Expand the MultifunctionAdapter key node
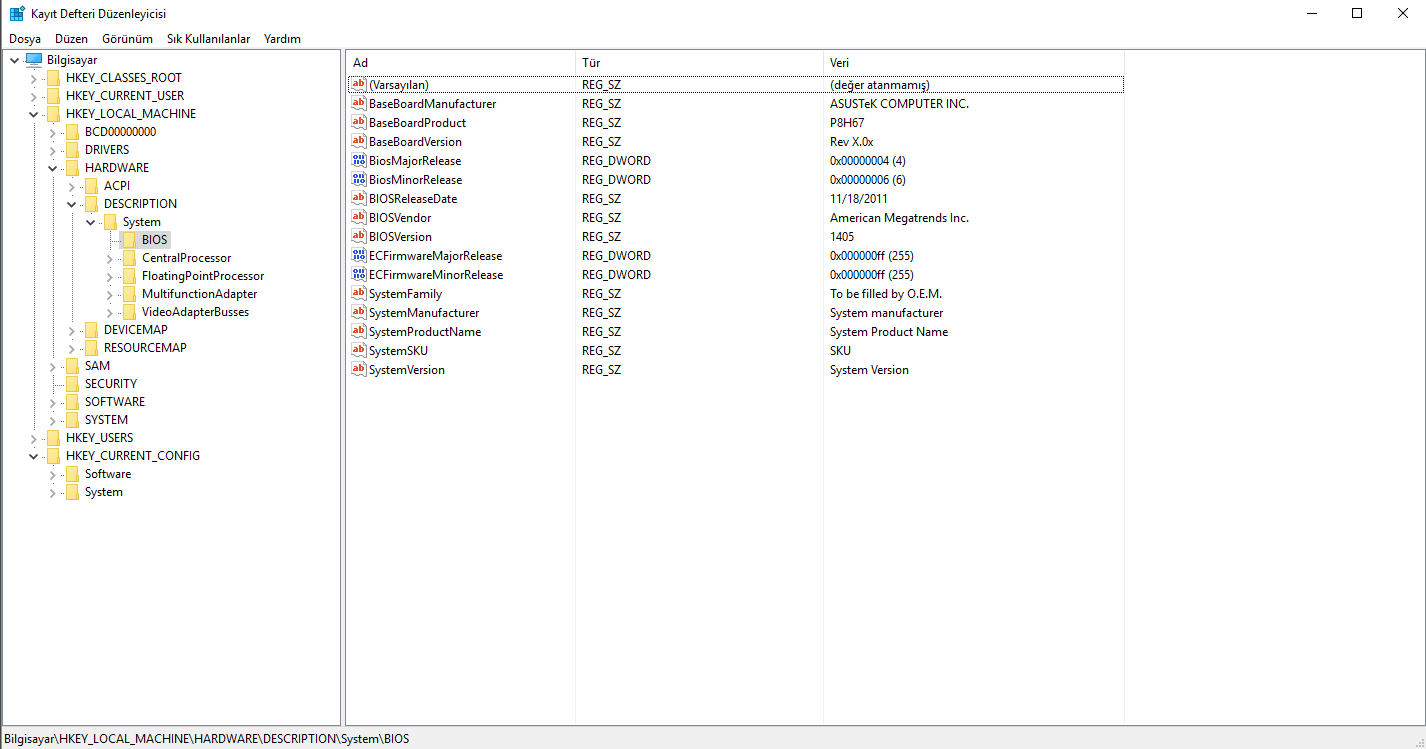Image resolution: width=1426 pixels, height=749 pixels. click(x=110, y=294)
